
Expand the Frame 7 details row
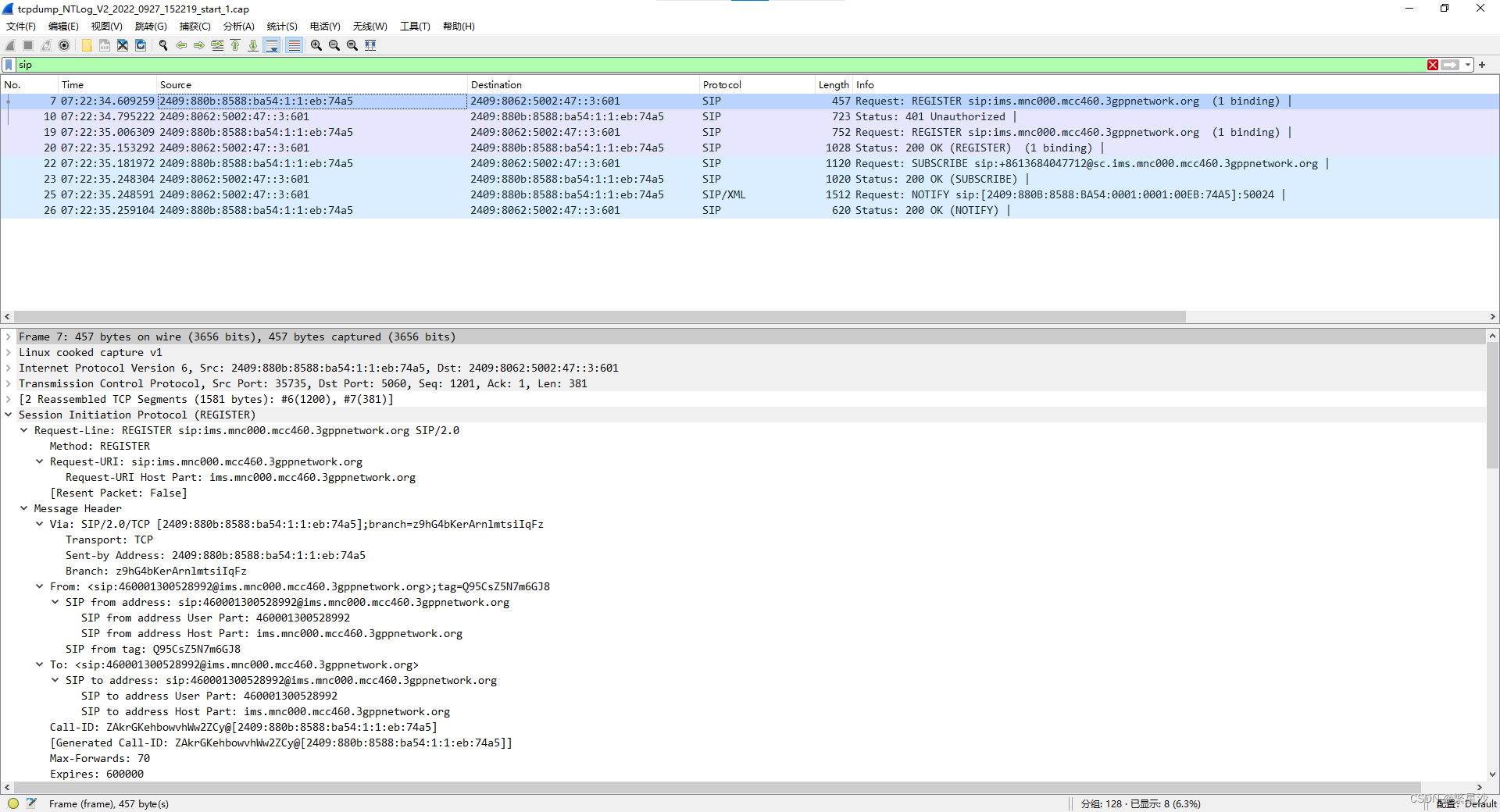(x=9, y=337)
